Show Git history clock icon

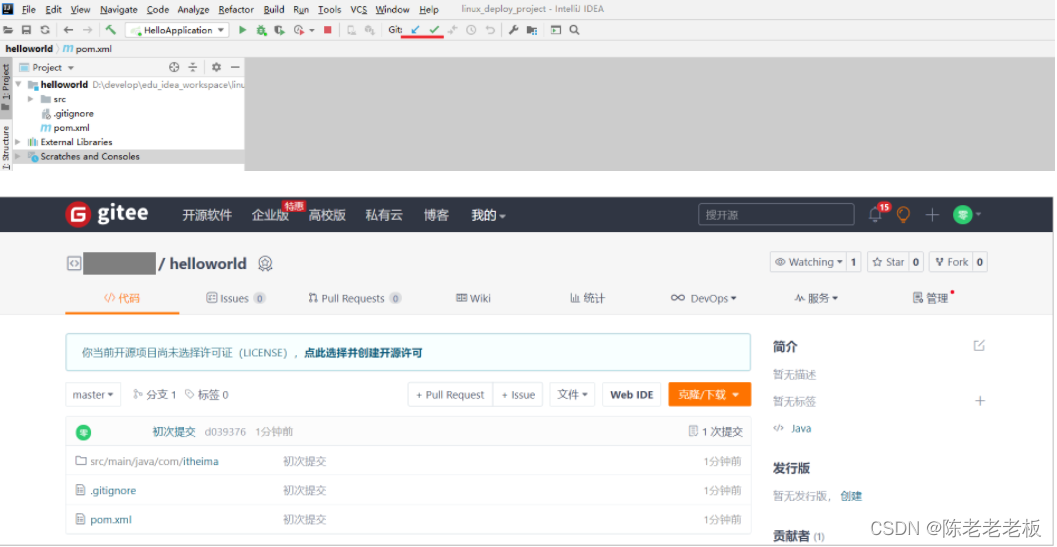pos(471,30)
